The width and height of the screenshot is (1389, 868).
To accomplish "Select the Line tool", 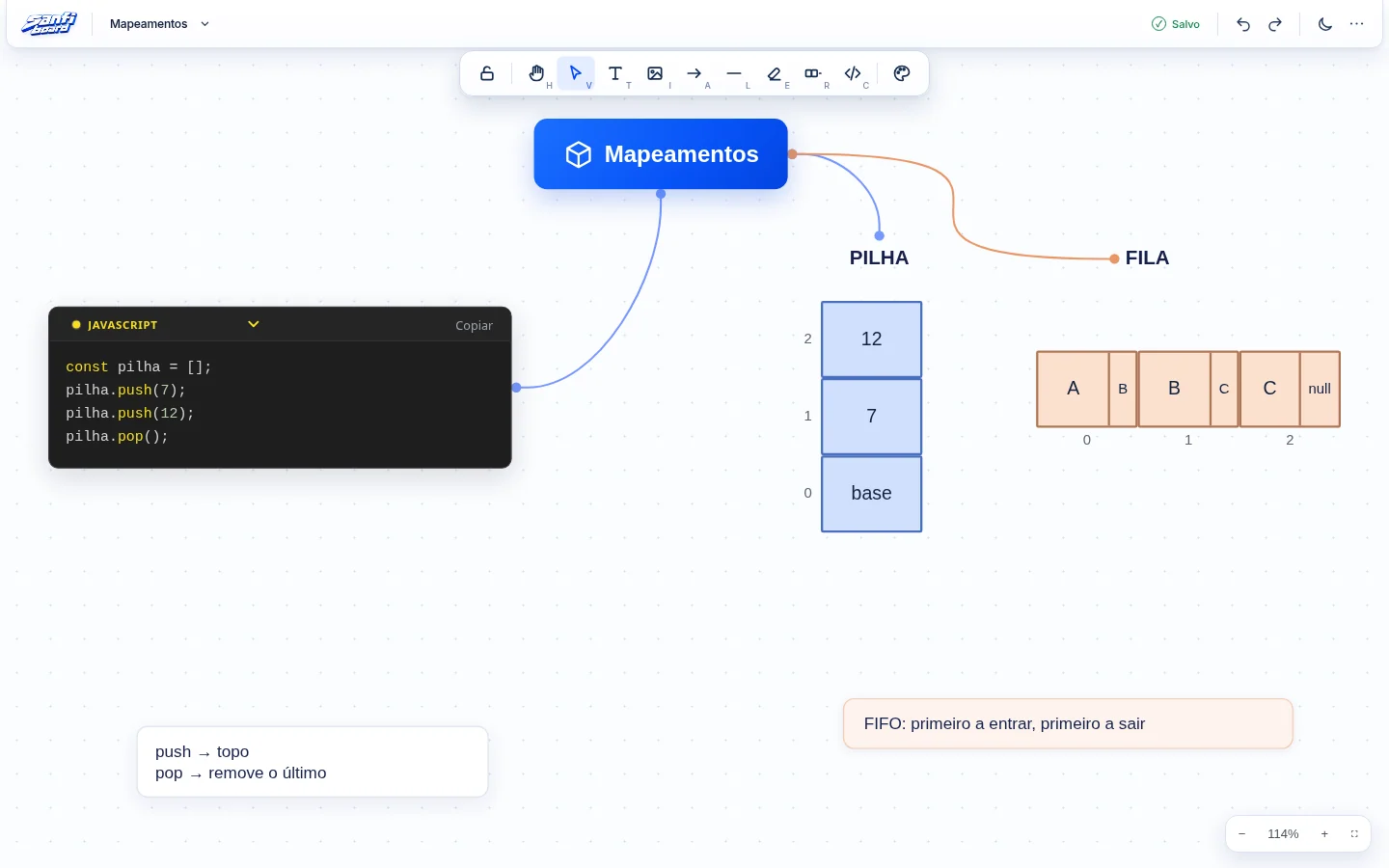I will tap(734, 73).
